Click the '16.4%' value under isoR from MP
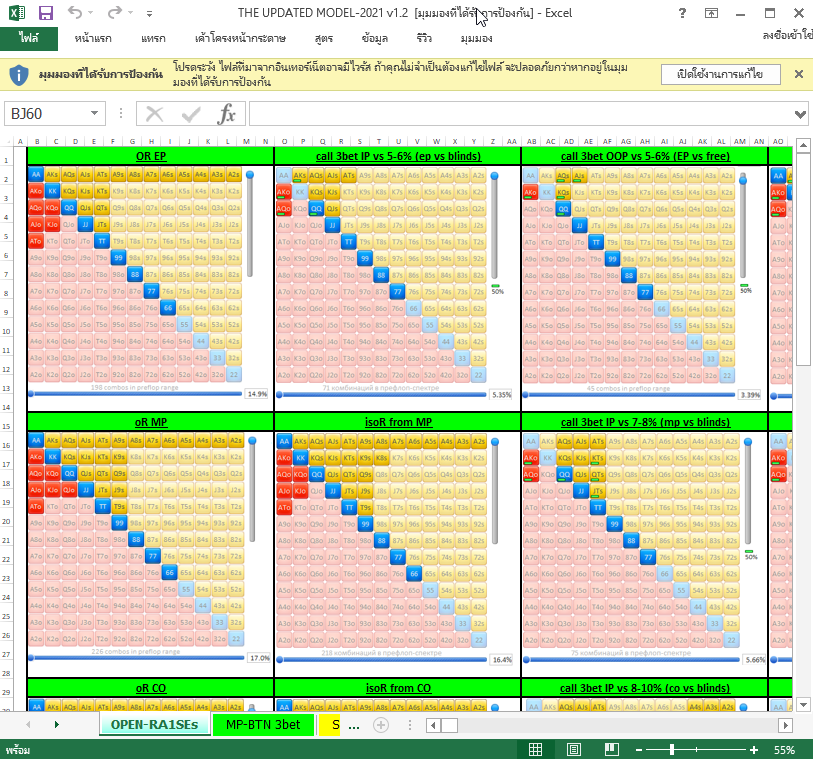 pyautogui.click(x=502, y=659)
